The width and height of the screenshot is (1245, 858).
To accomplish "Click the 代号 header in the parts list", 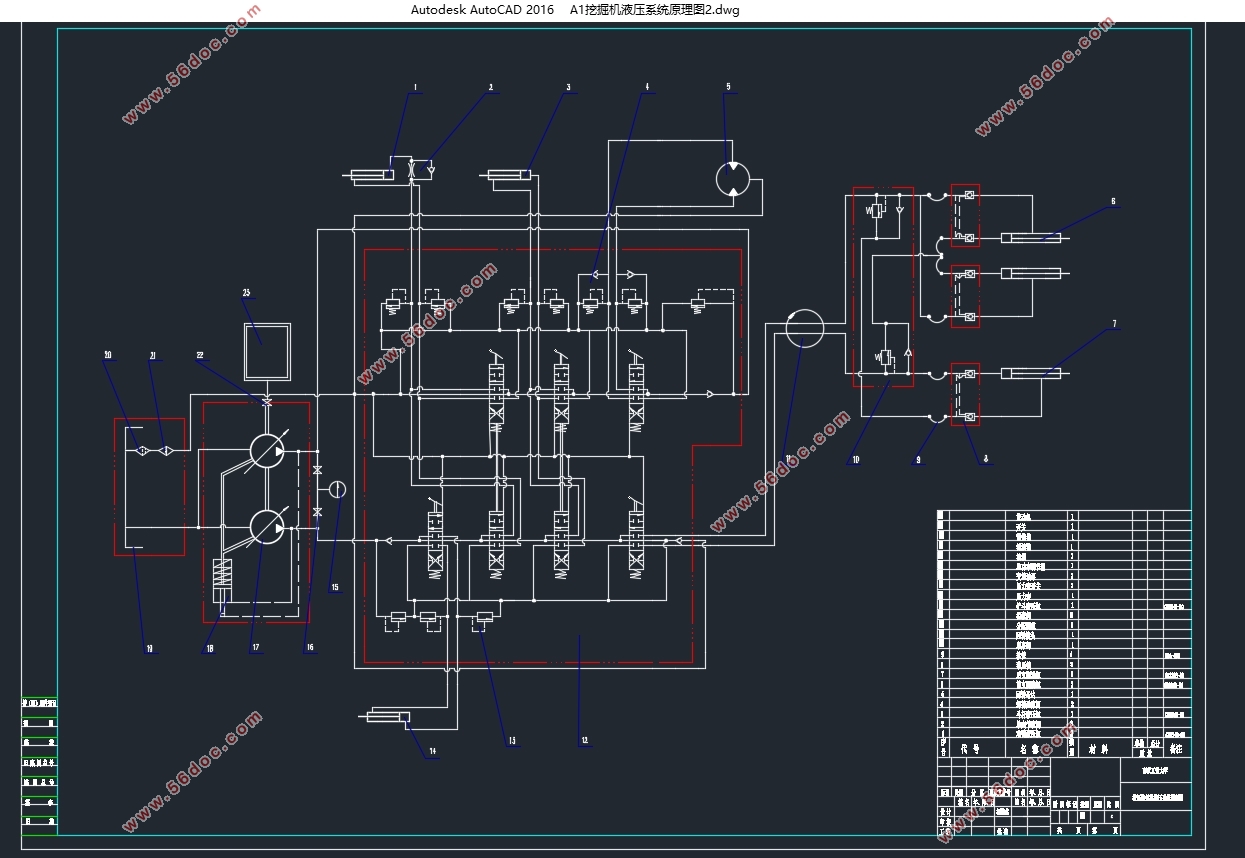I will coord(970,748).
